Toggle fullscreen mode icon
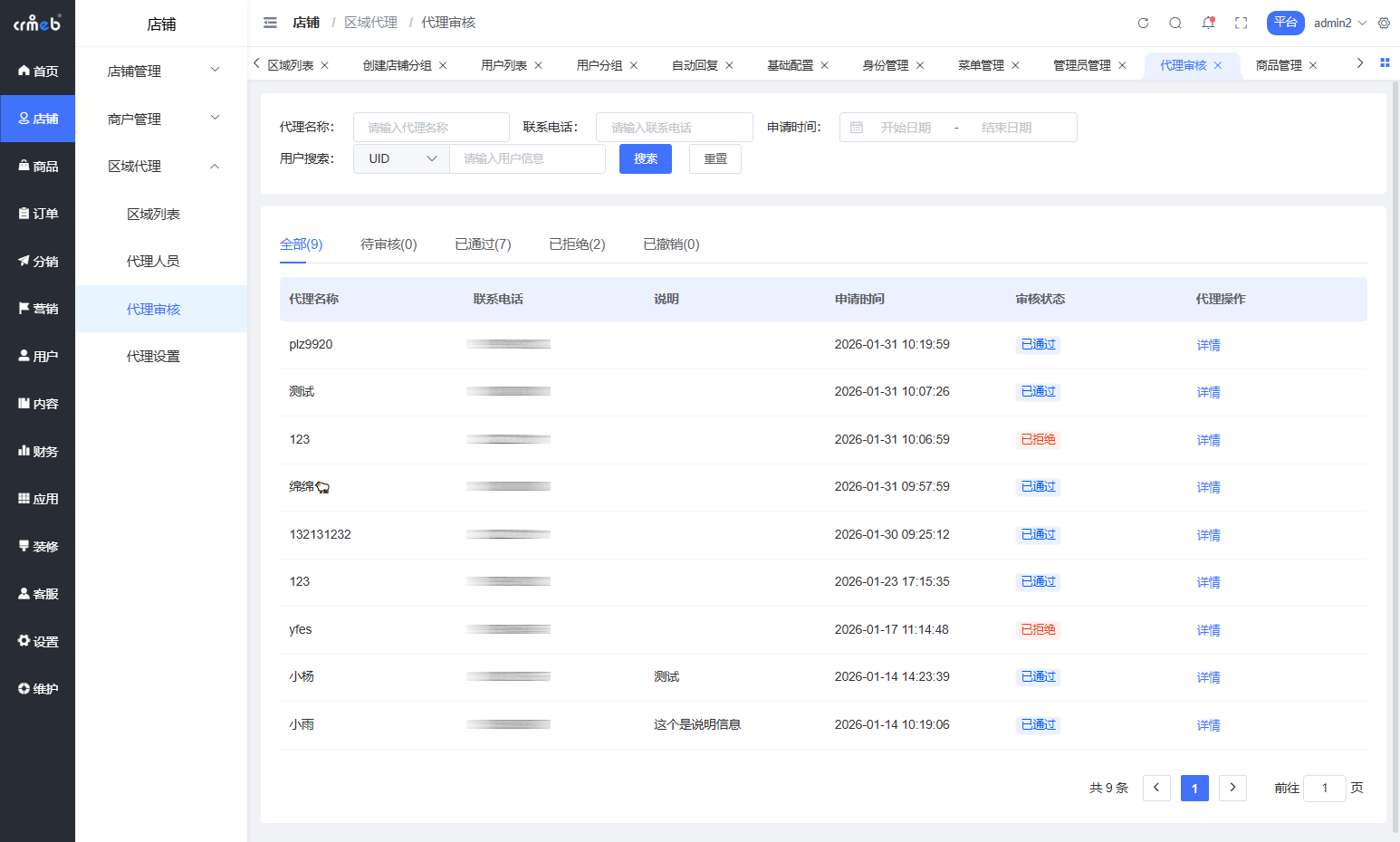 (x=1241, y=24)
